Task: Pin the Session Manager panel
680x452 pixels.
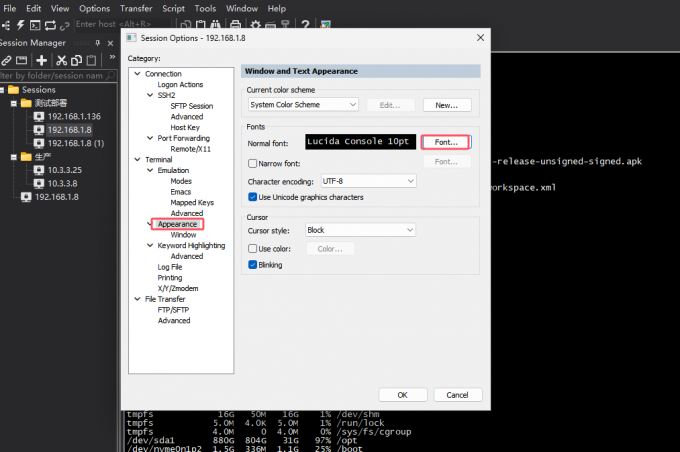Action: coord(98,43)
